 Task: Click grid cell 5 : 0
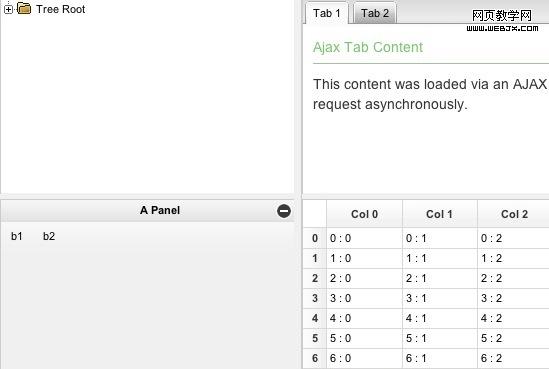pos(364,338)
